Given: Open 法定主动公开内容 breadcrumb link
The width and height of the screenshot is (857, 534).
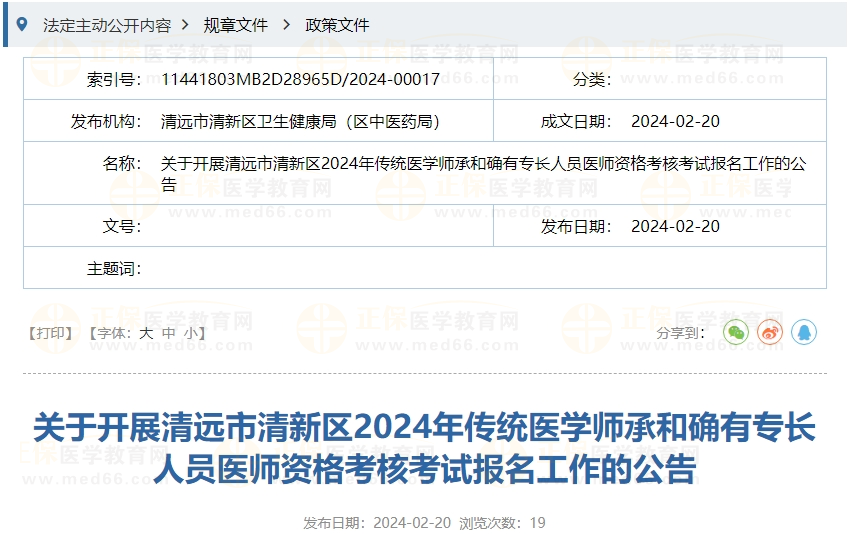Looking at the screenshot, I should tap(106, 25).
